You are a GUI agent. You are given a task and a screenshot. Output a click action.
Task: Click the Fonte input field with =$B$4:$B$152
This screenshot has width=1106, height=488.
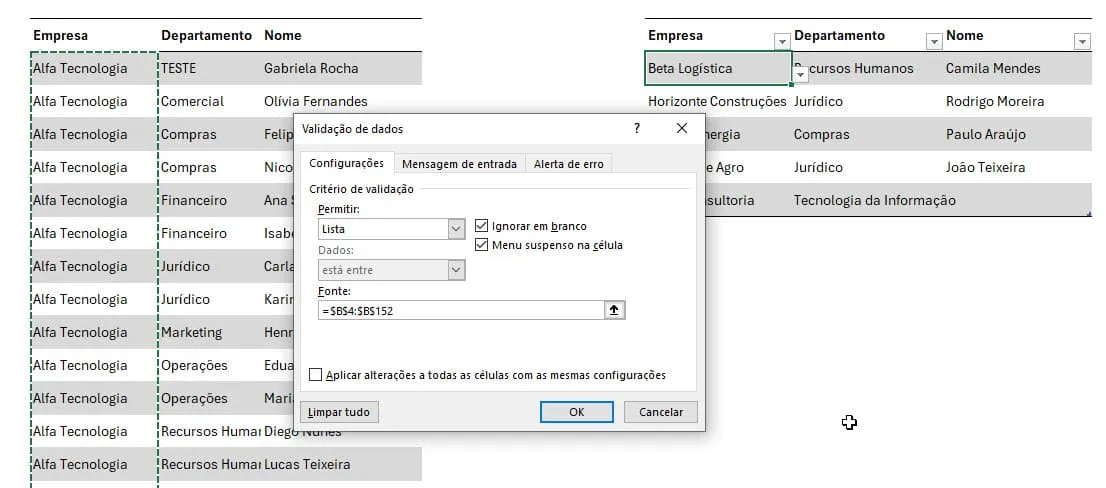[461, 310]
